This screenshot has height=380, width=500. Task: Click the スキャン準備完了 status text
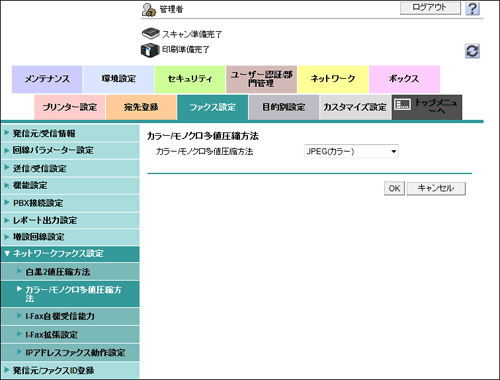pos(192,34)
